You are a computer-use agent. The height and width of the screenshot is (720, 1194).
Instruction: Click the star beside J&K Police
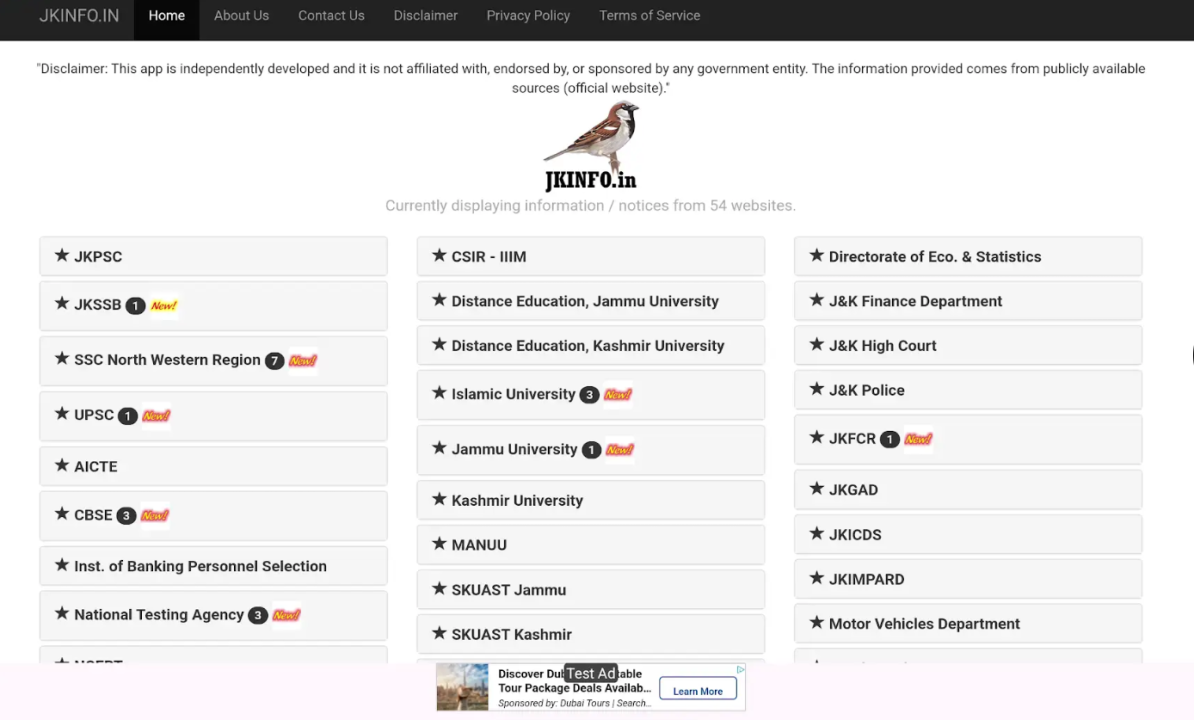817,389
